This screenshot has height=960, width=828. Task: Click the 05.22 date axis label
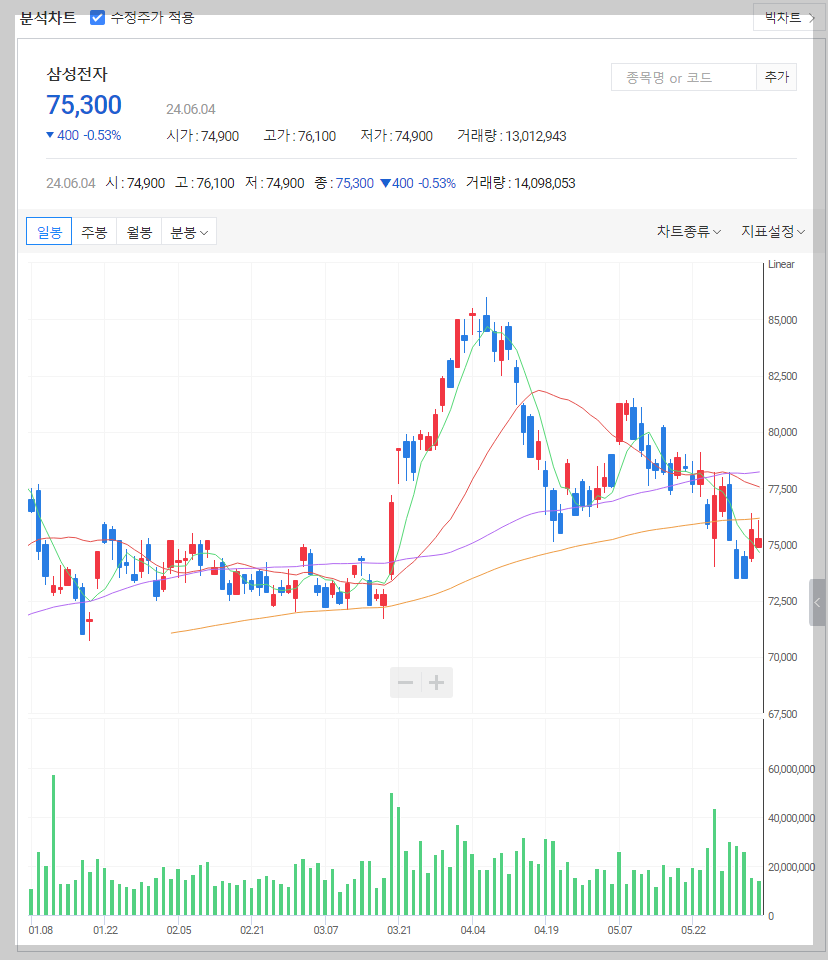pyautogui.click(x=693, y=930)
